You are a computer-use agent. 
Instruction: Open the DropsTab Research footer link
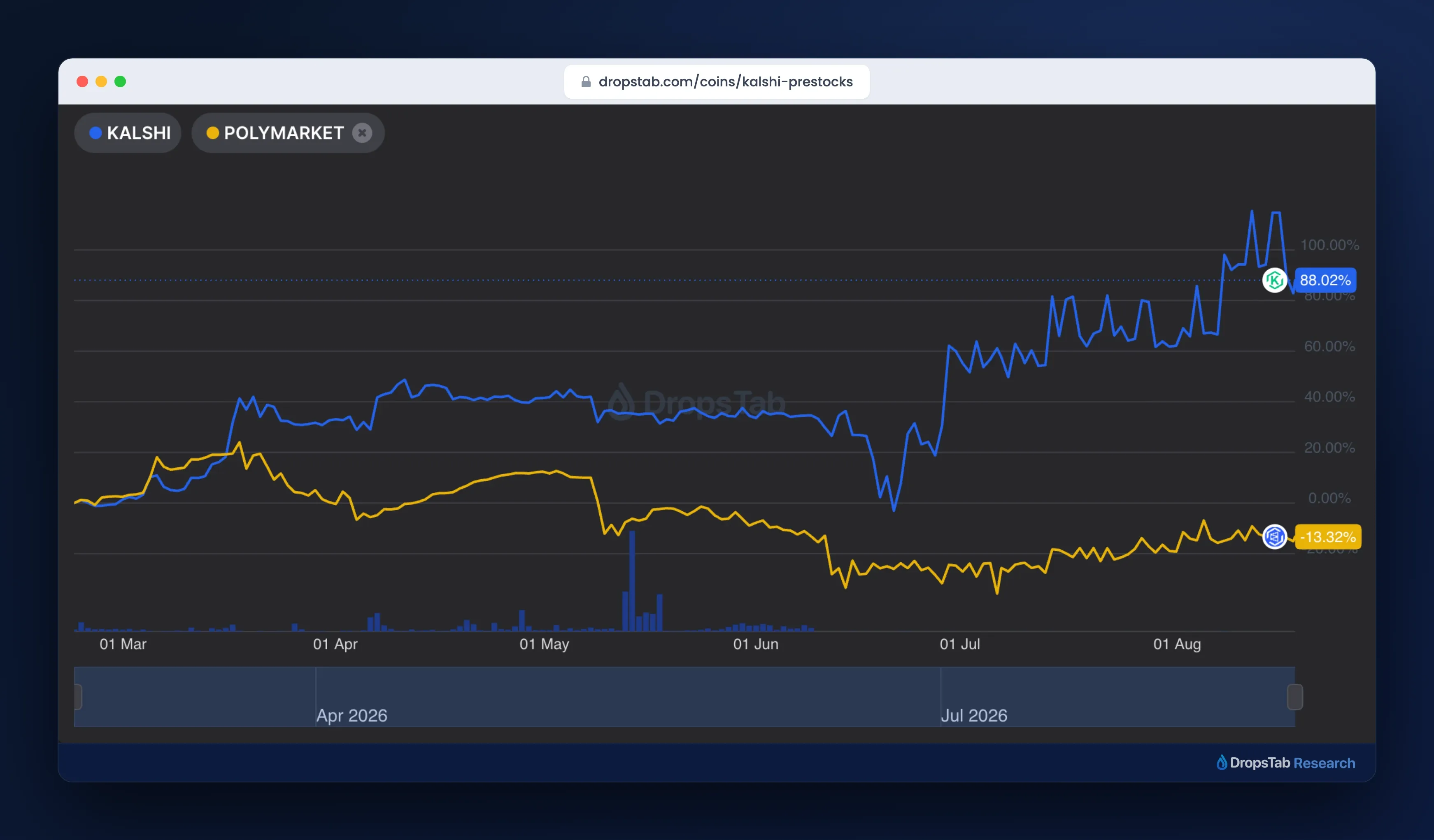1286,763
